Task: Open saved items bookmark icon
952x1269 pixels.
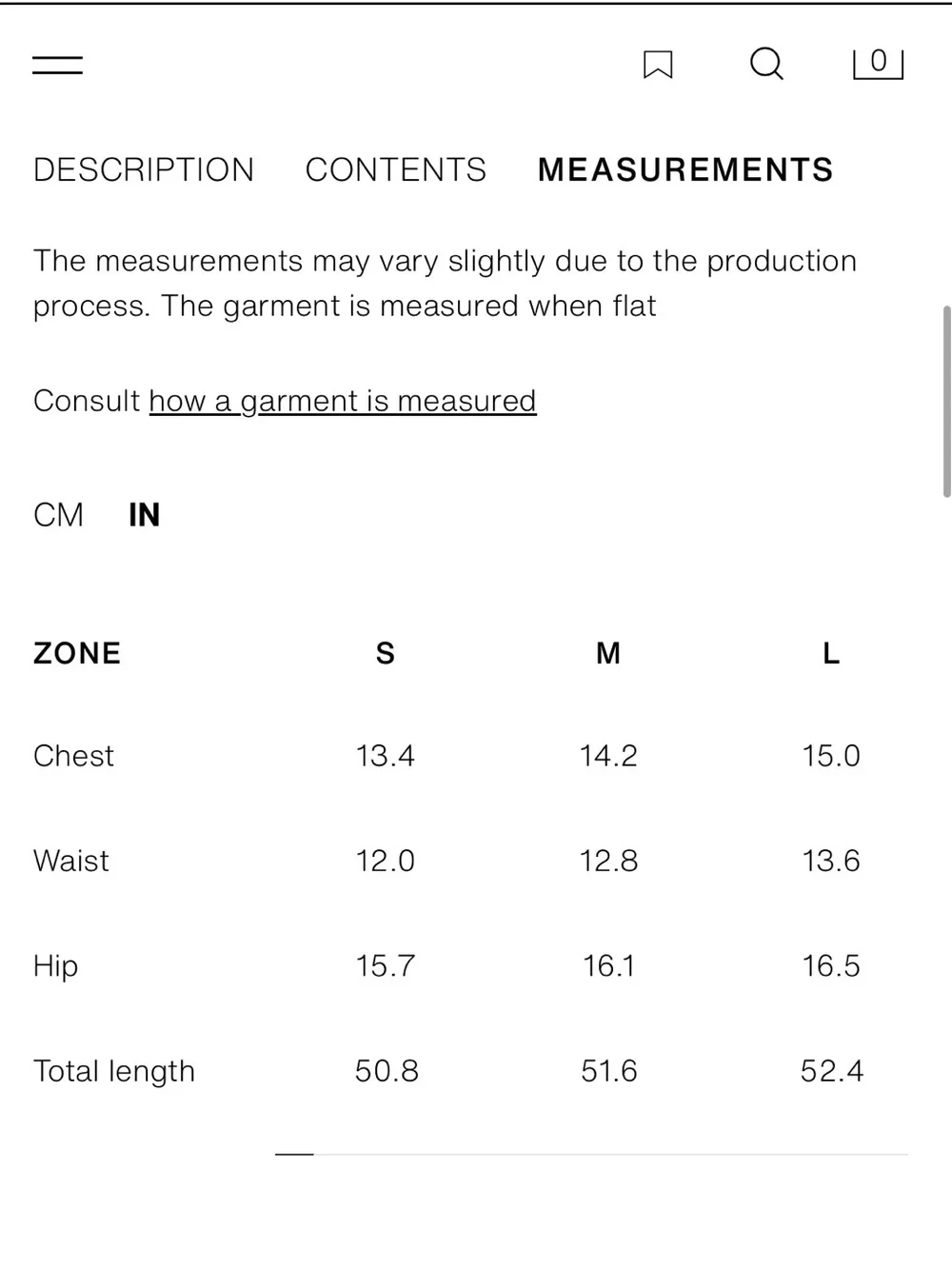Action: tap(658, 65)
